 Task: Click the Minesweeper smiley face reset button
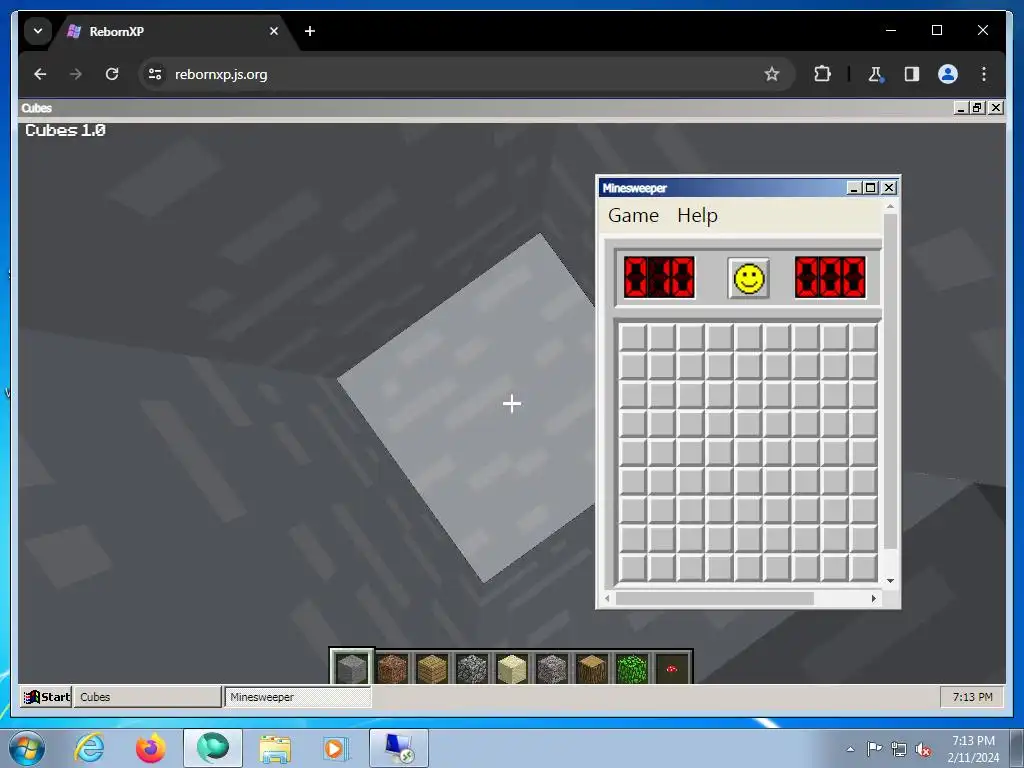click(x=748, y=278)
